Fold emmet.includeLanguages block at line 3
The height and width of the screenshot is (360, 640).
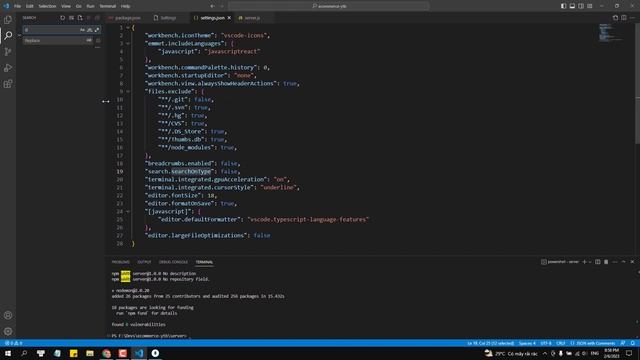pyautogui.click(x=128, y=44)
